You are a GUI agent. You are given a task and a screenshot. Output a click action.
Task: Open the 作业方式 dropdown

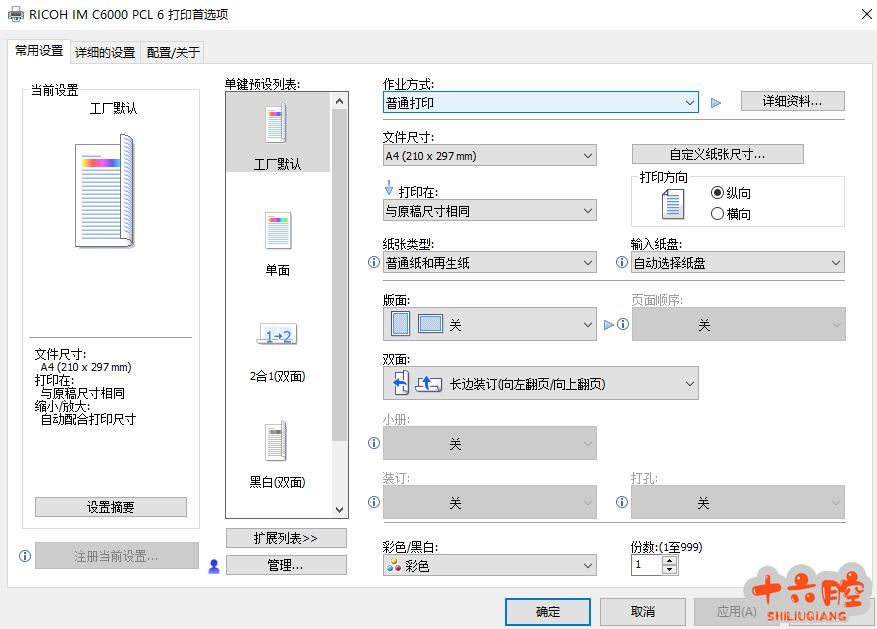(540, 102)
